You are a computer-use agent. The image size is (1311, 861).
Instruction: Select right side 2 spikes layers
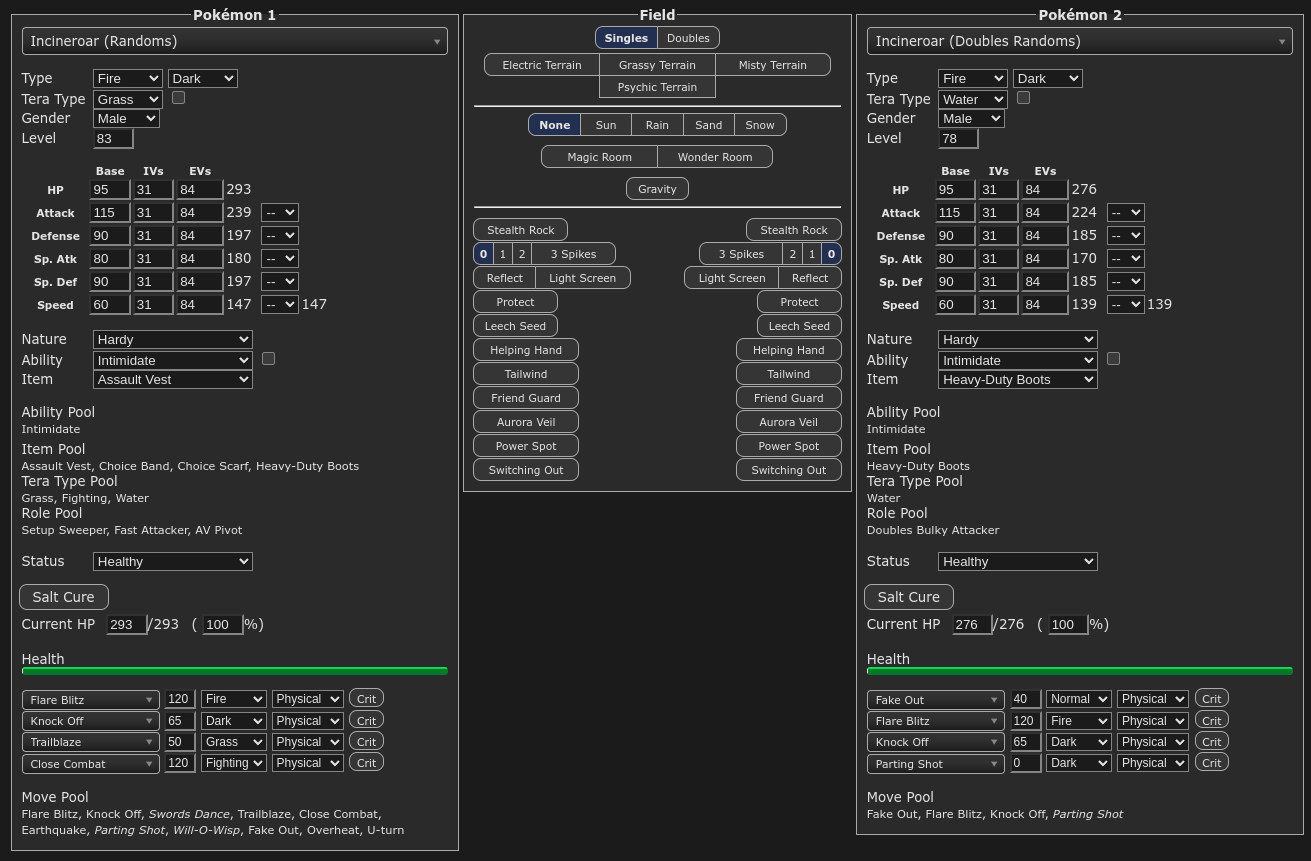pos(792,254)
